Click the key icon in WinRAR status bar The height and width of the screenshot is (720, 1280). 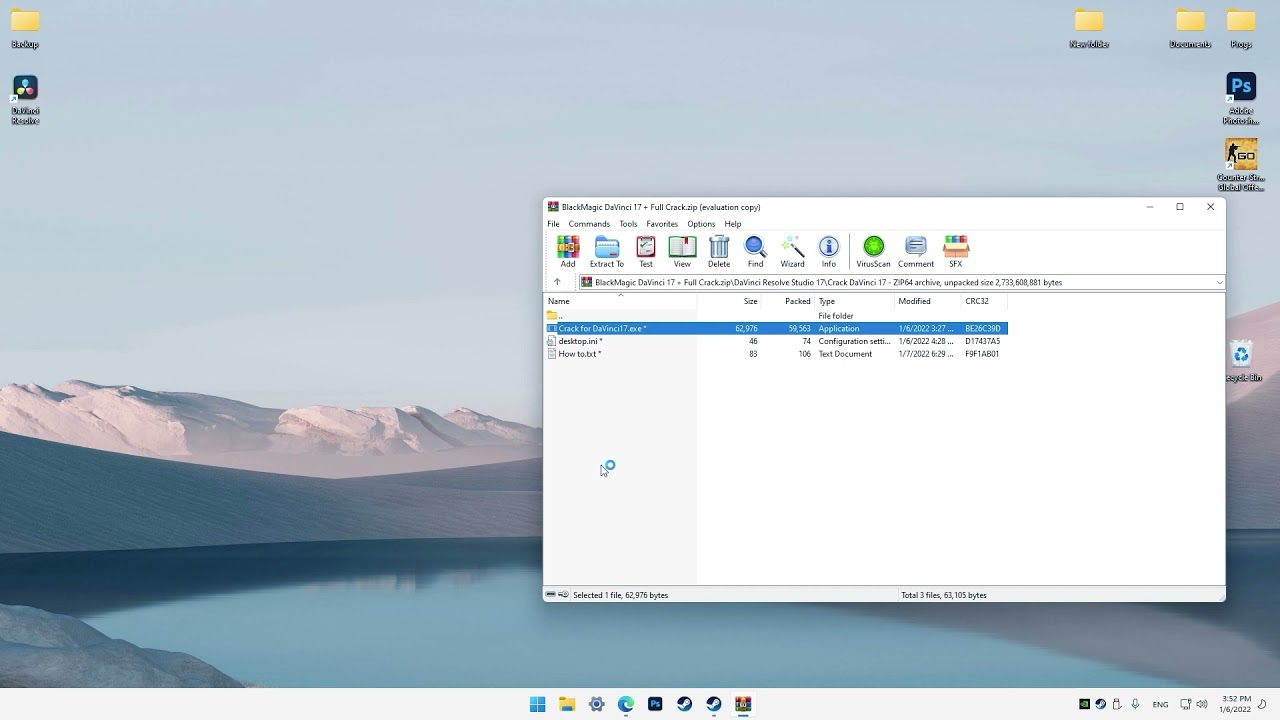click(x=564, y=595)
